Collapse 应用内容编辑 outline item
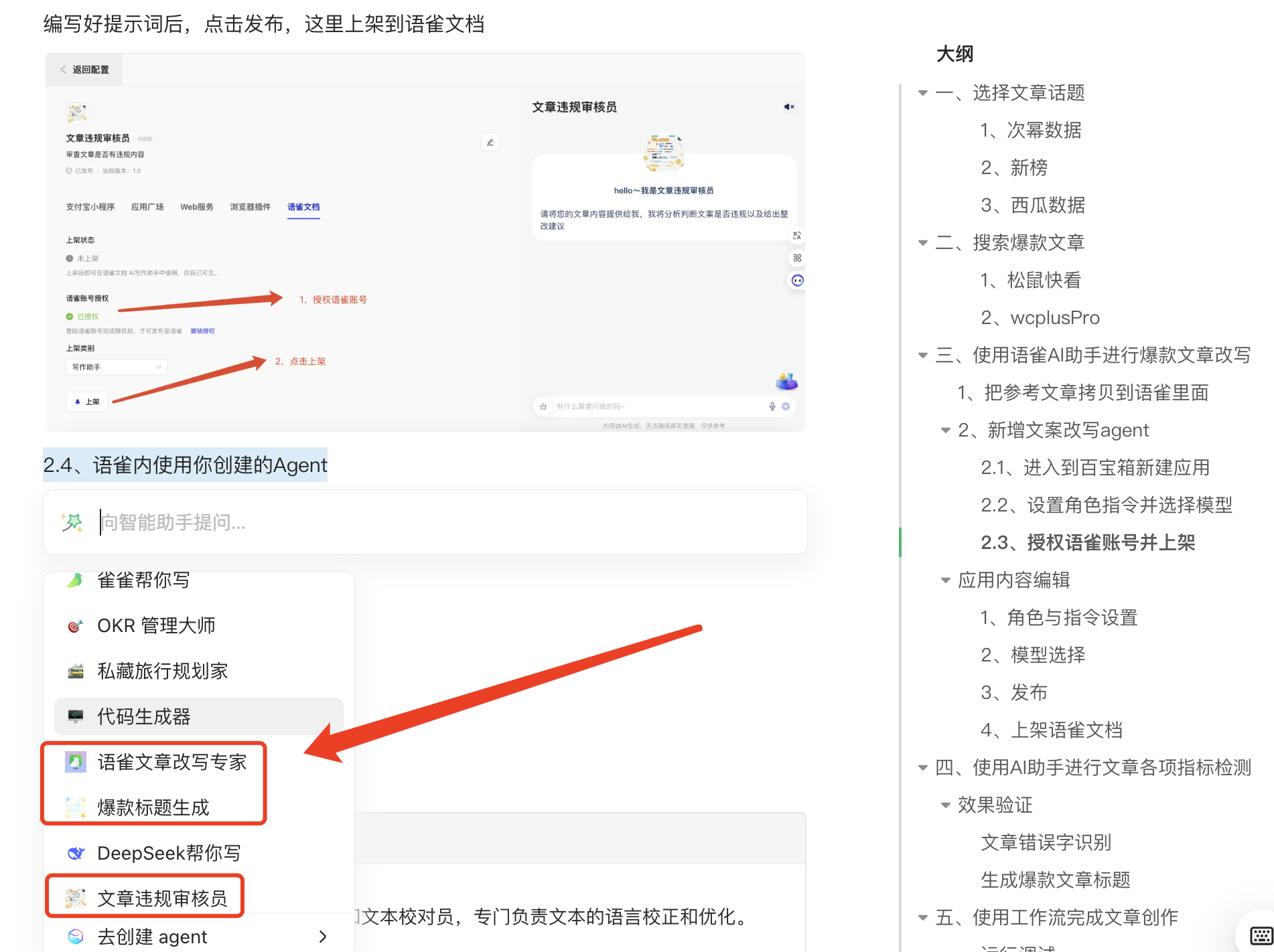The height and width of the screenshot is (952, 1274). click(946, 580)
